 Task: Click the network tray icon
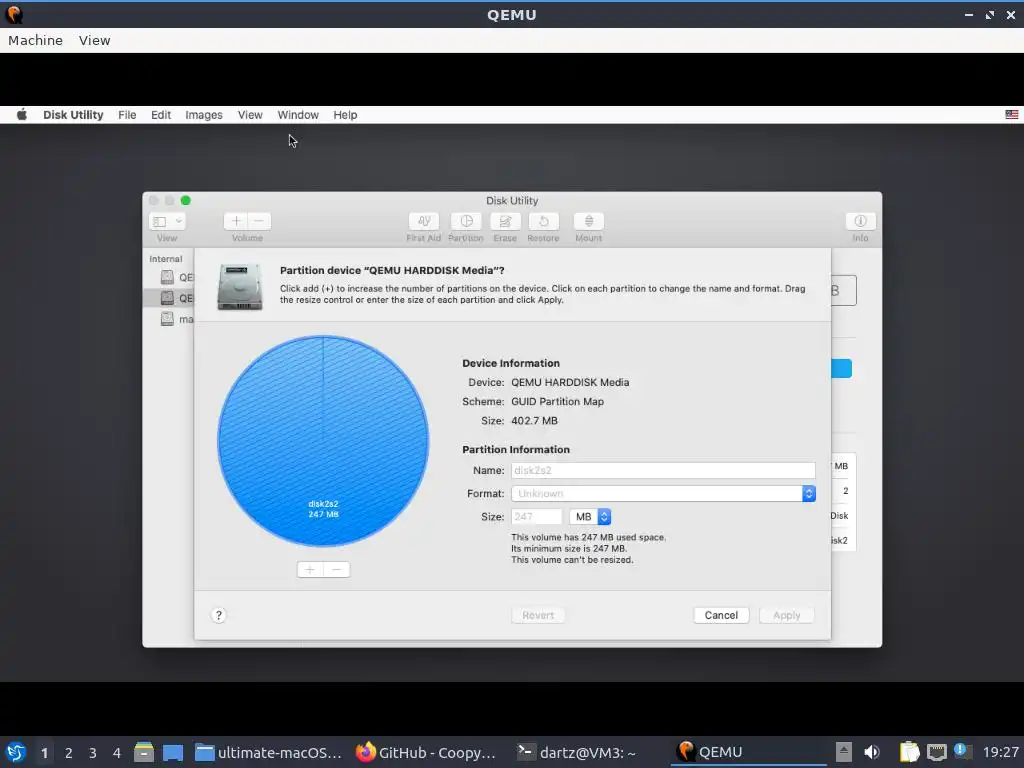(x=936, y=752)
